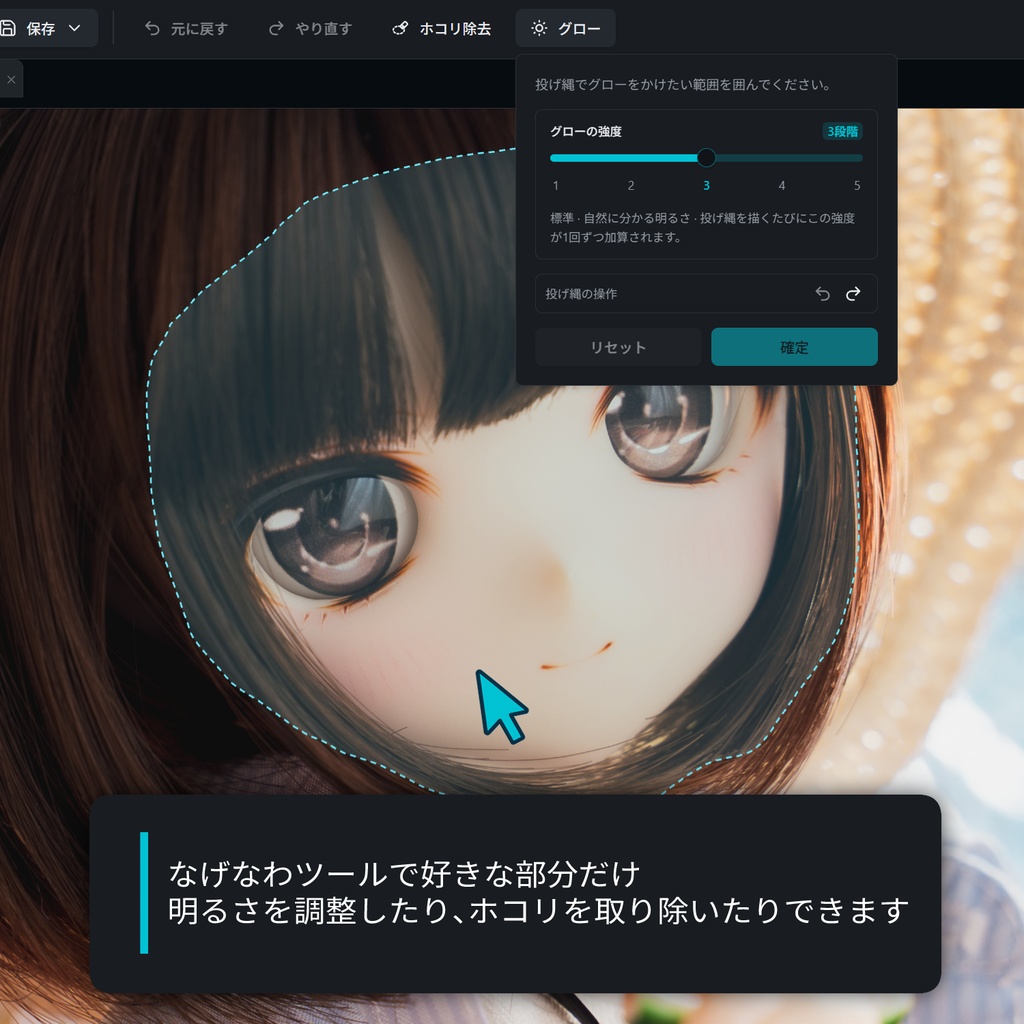Click やり直す redo in the toolbar

pyautogui.click(x=311, y=29)
